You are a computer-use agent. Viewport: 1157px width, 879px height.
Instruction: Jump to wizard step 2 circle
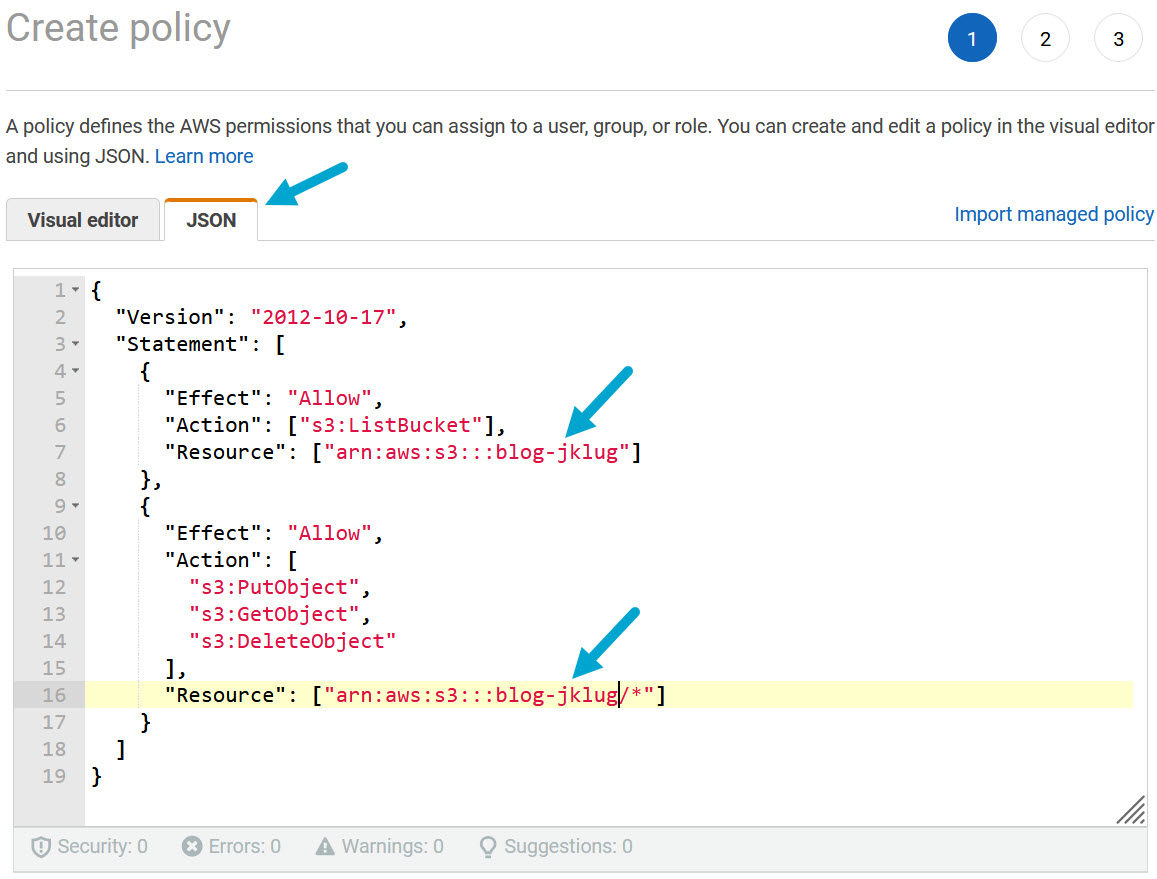[1045, 39]
